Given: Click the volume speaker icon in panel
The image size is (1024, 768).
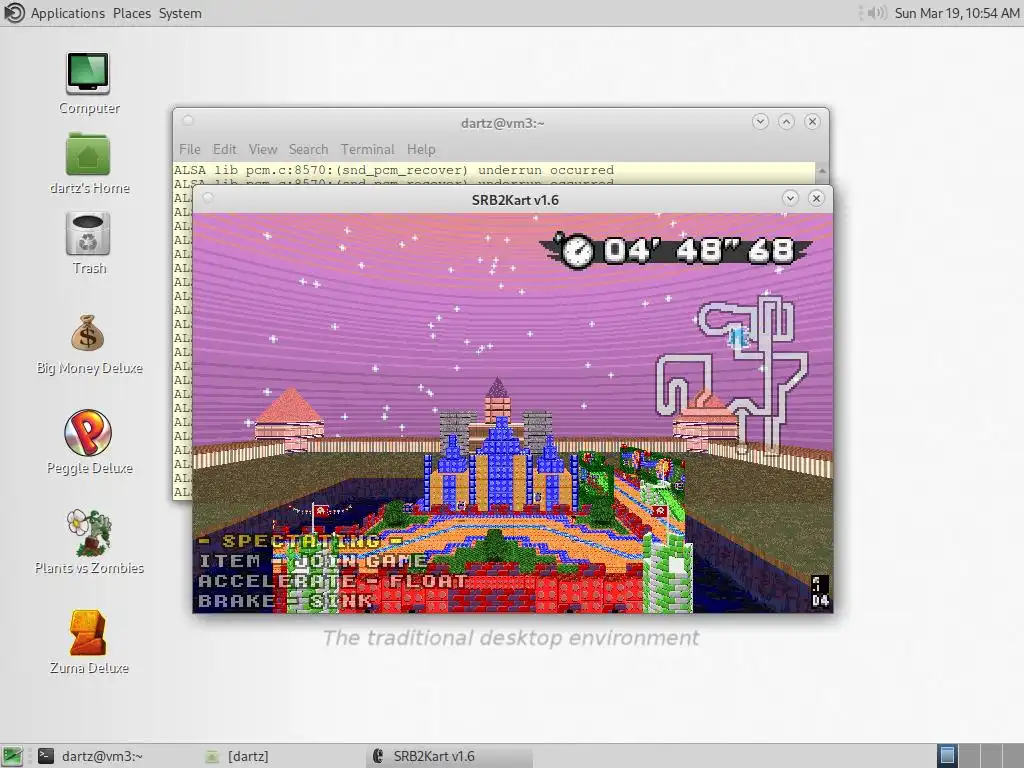Looking at the screenshot, I should tap(877, 13).
